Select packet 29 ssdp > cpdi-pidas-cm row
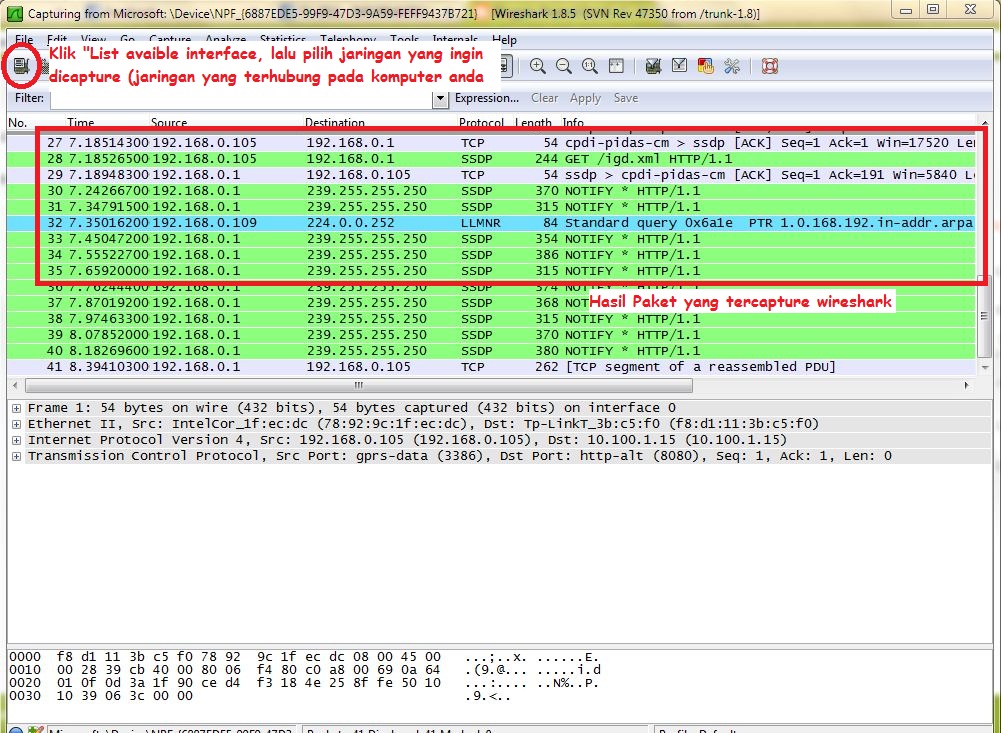 [x=491, y=175]
